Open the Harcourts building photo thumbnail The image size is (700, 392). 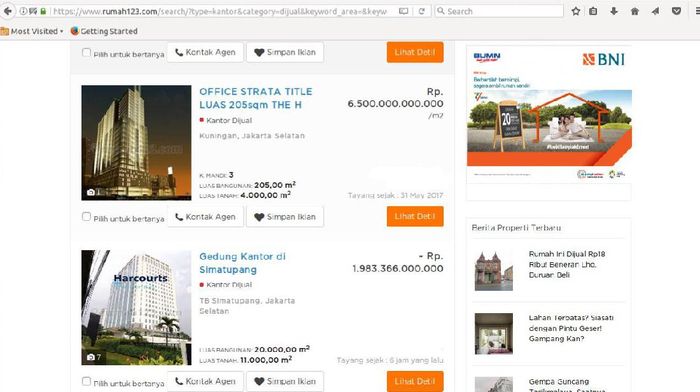pyautogui.click(x=136, y=308)
